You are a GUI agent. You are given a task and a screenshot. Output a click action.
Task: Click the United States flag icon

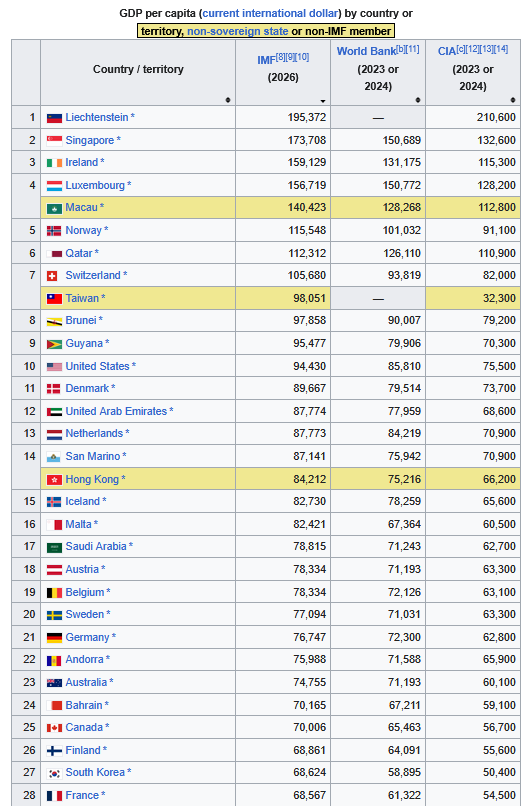point(54,367)
